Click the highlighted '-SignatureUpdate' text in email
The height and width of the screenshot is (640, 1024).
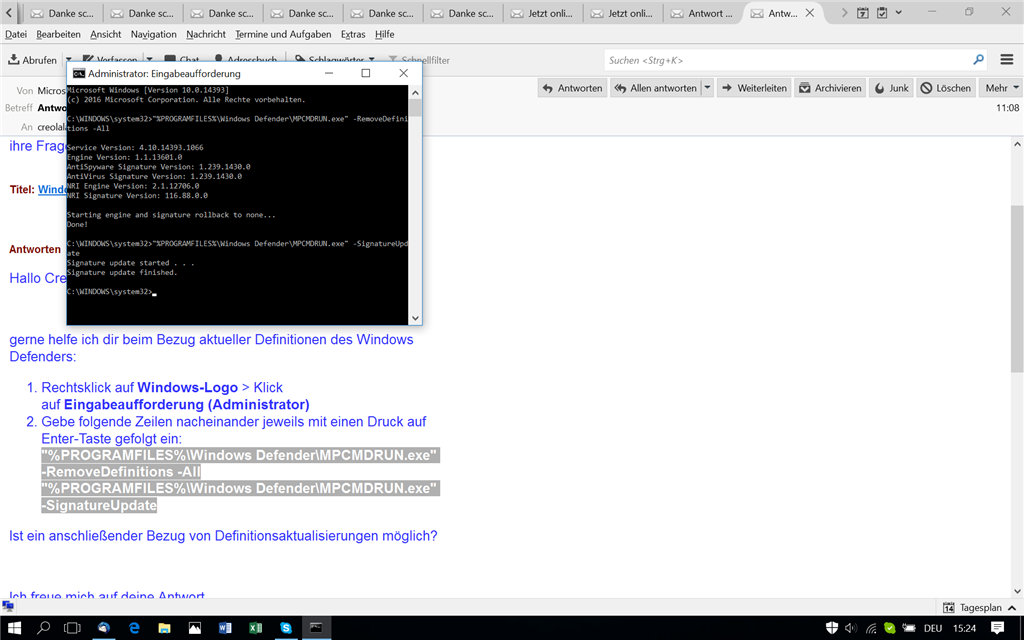pos(99,505)
